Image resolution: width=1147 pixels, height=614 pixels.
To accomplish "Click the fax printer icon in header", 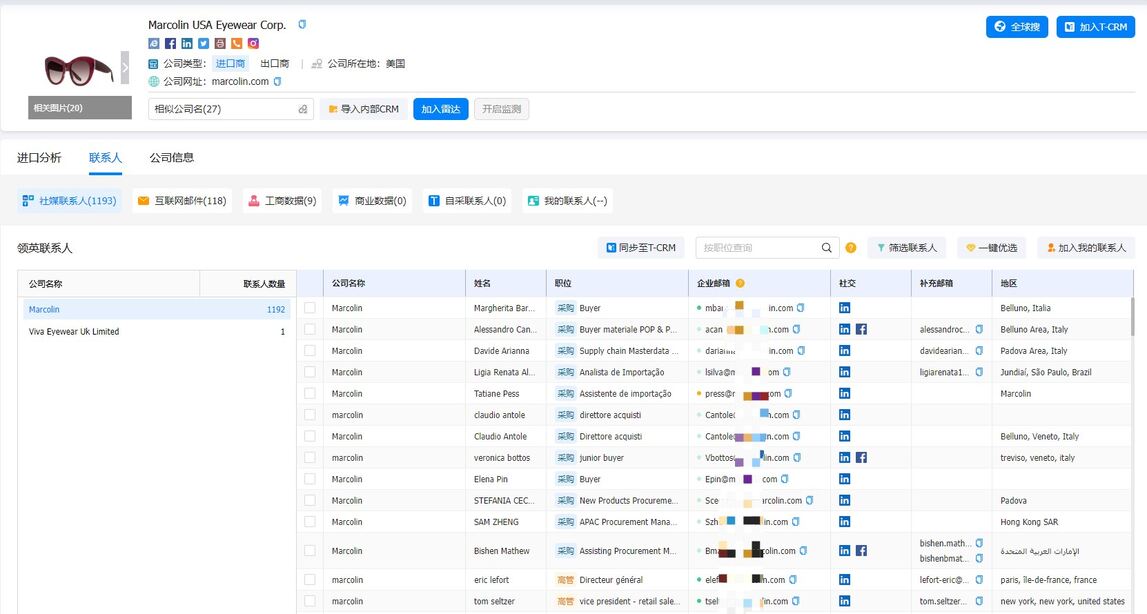I will tap(220, 44).
